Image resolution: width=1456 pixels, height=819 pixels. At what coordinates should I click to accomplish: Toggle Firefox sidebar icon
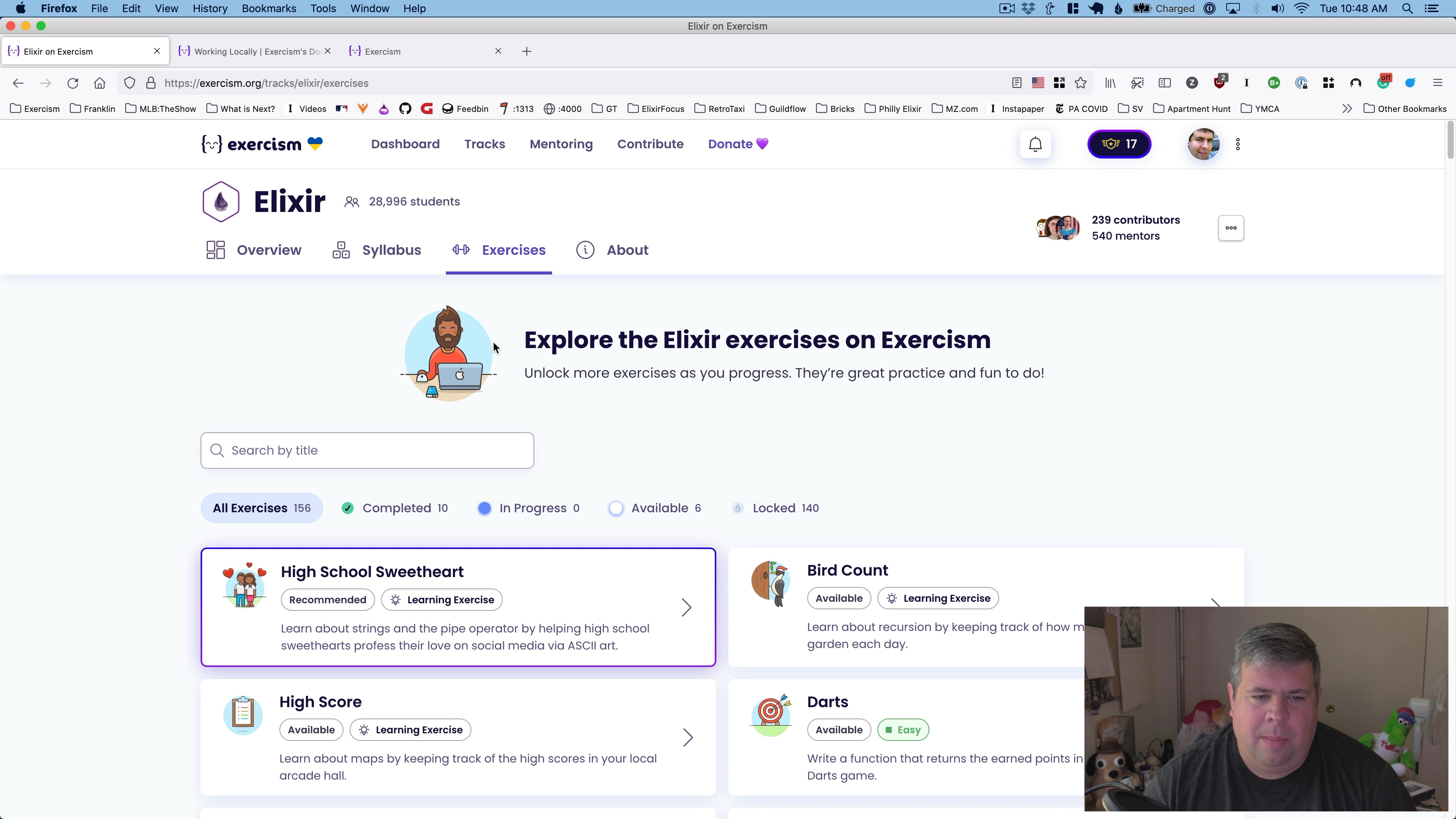(x=1164, y=83)
